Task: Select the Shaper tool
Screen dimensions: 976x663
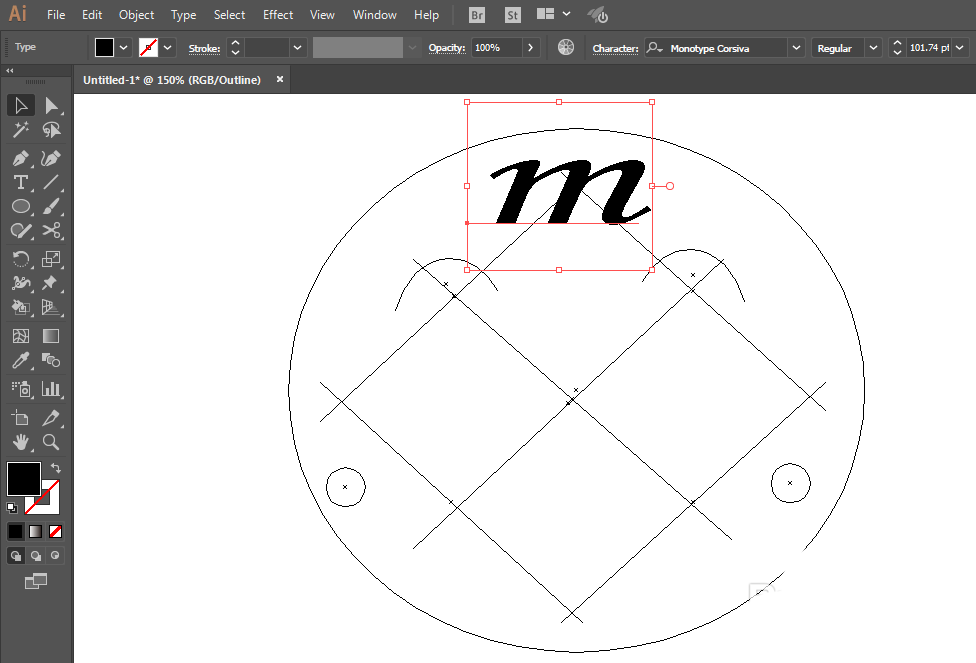Action: coord(21,230)
